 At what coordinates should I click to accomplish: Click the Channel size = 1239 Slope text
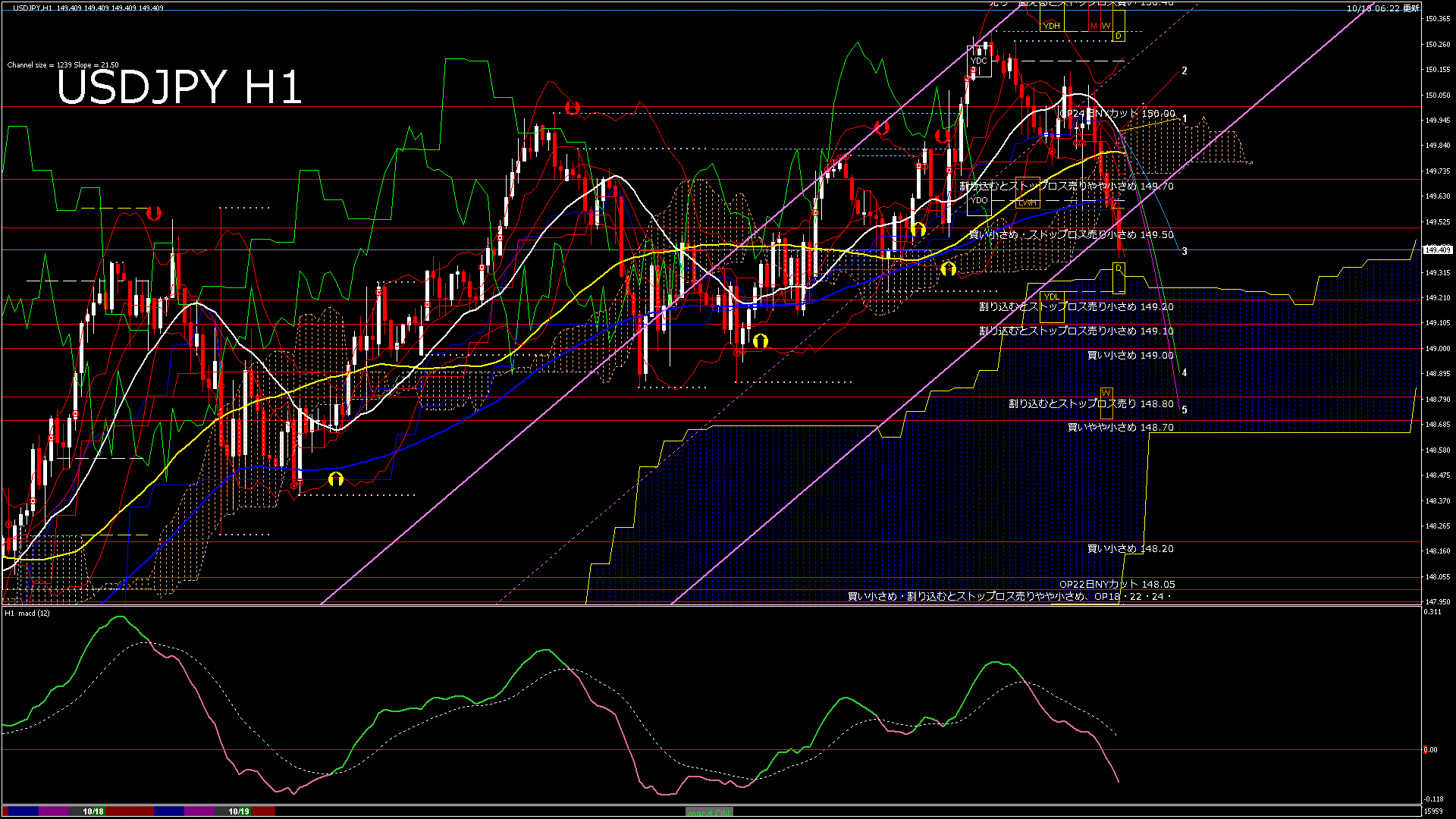[63, 65]
